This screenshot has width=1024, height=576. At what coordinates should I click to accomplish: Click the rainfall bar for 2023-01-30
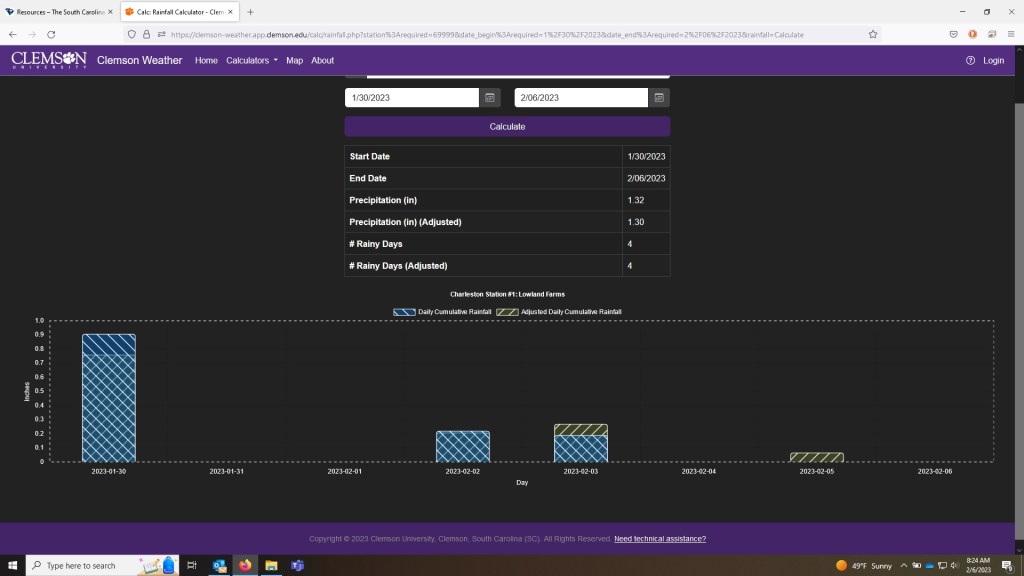tap(108, 400)
